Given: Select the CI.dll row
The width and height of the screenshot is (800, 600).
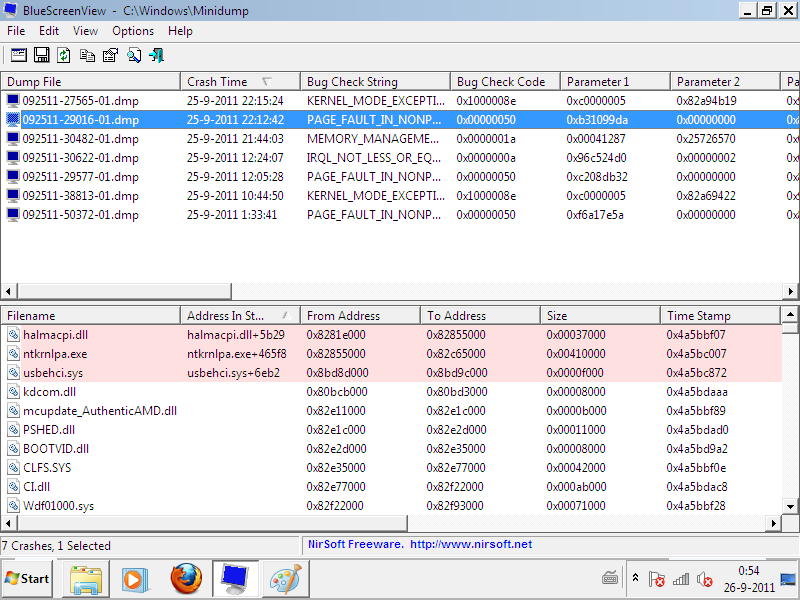Looking at the screenshot, I should pyautogui.click(x=391, y=487).
